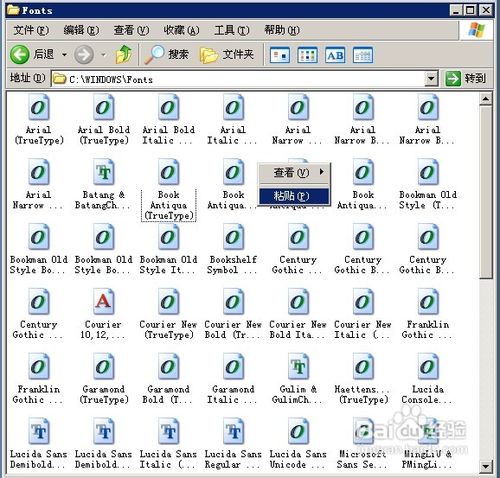
Task: Select Haettens... (TrueType) font icon
Action: (363, 367)
